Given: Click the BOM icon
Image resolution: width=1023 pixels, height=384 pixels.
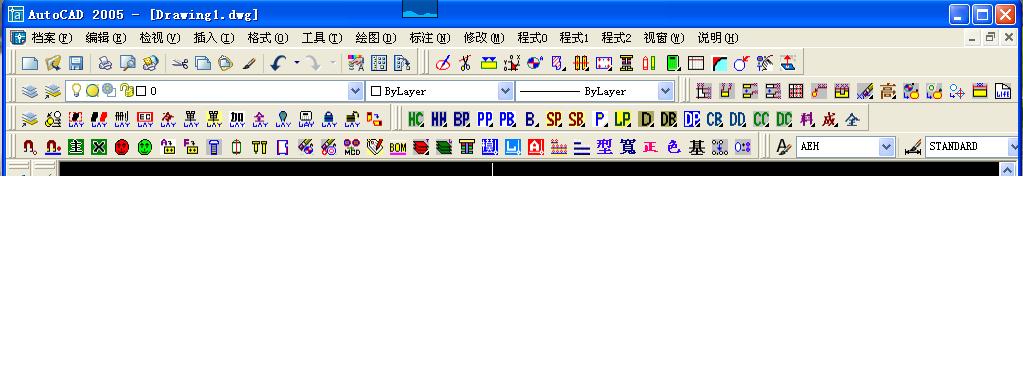Looking at the screenshot, I should click(398, 147).
